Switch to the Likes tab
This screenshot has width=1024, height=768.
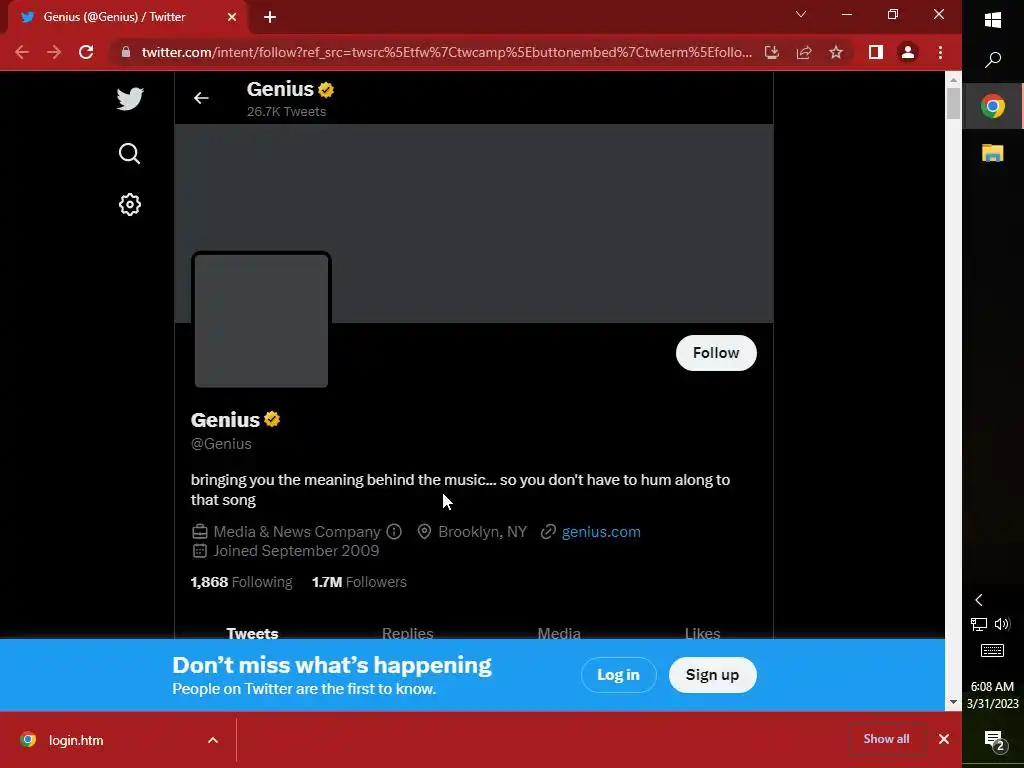pos(703,633)
